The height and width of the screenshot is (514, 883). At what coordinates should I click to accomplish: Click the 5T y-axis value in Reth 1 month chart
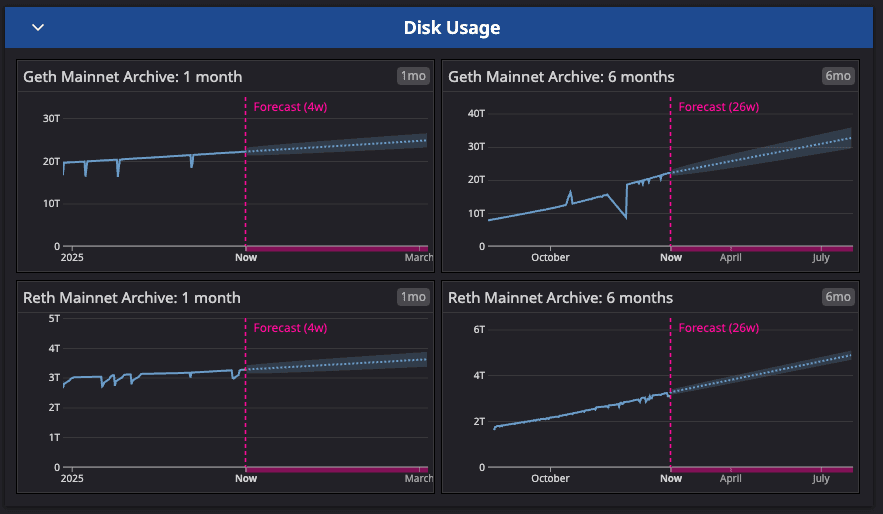(54, 319)
